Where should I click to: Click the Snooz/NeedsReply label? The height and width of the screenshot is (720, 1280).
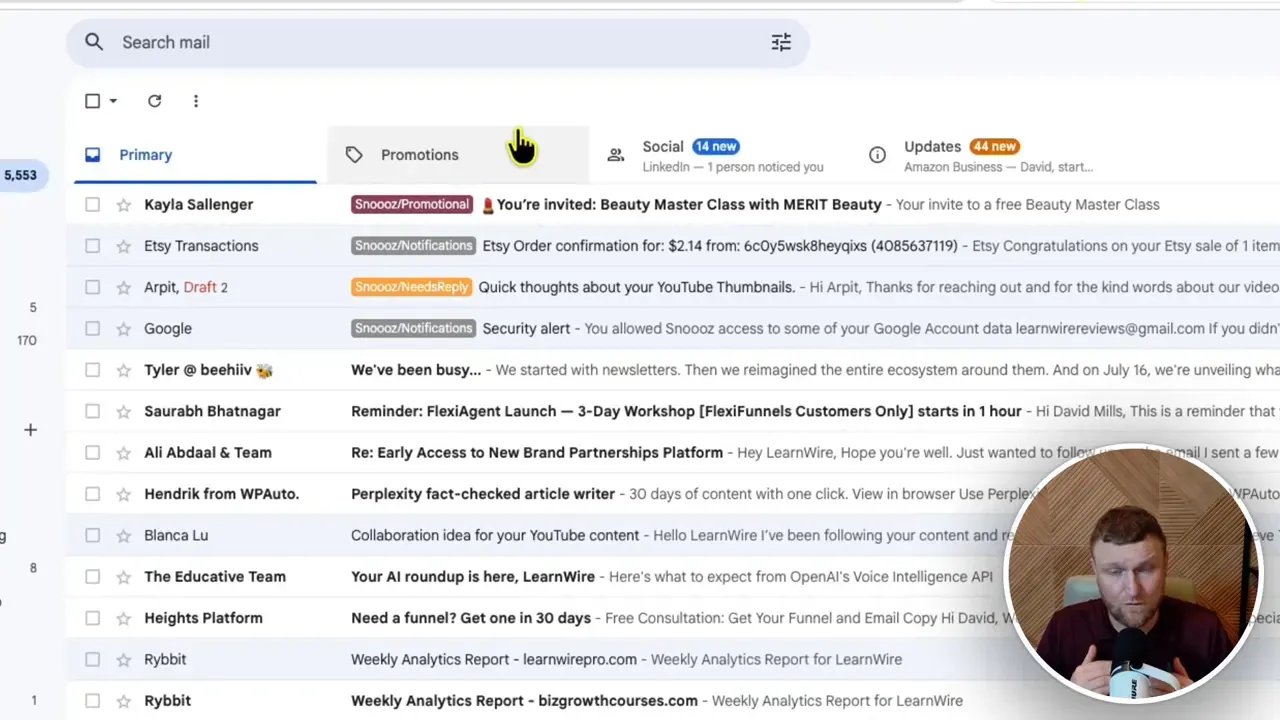(x=411, y=287)
